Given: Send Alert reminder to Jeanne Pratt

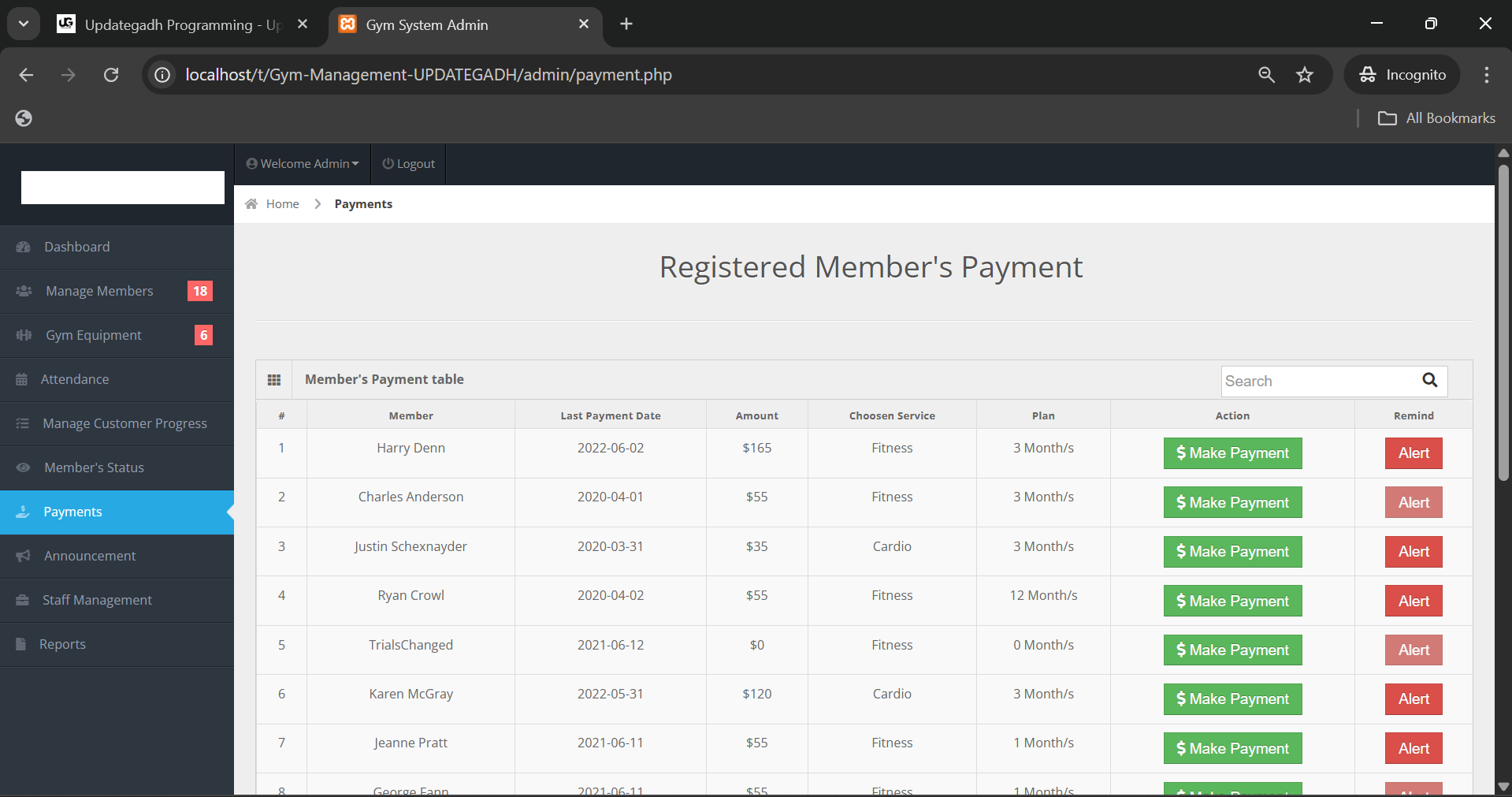Looking at the screenshot, I should pos(1414,748).
